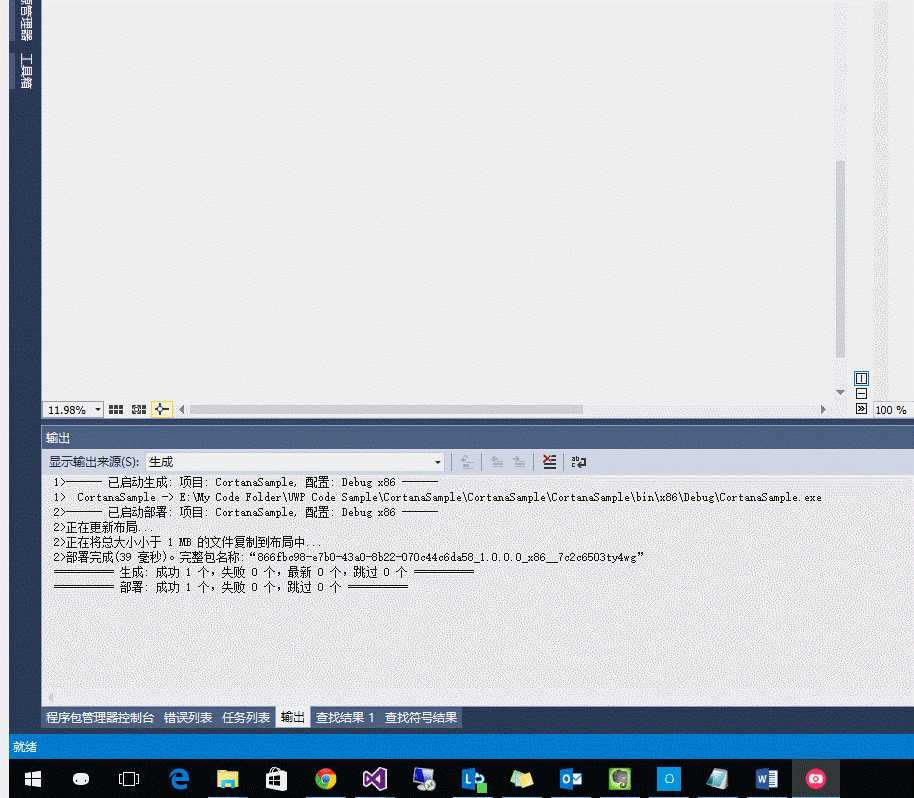914x798 pixels.
Task: Switch to the 错误列表 tab
Action: [188, 718]
